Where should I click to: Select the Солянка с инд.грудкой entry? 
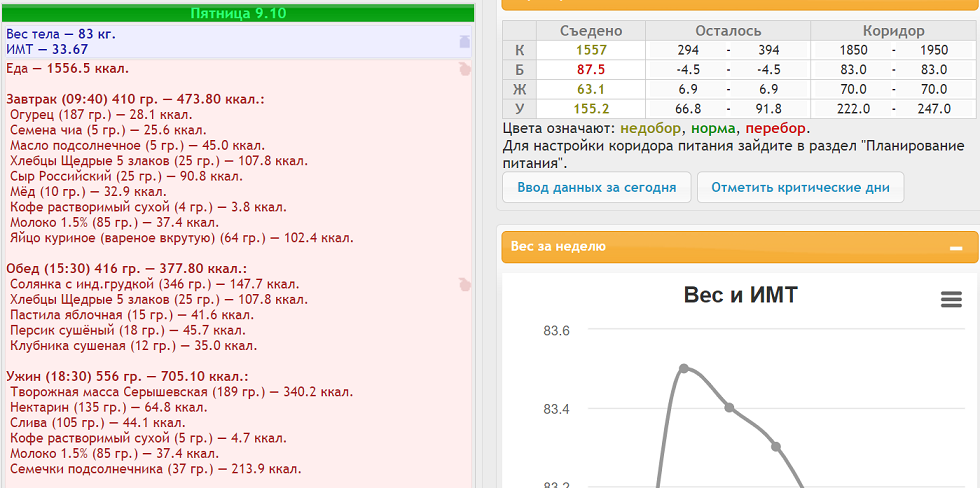click(x=155, y=284)
